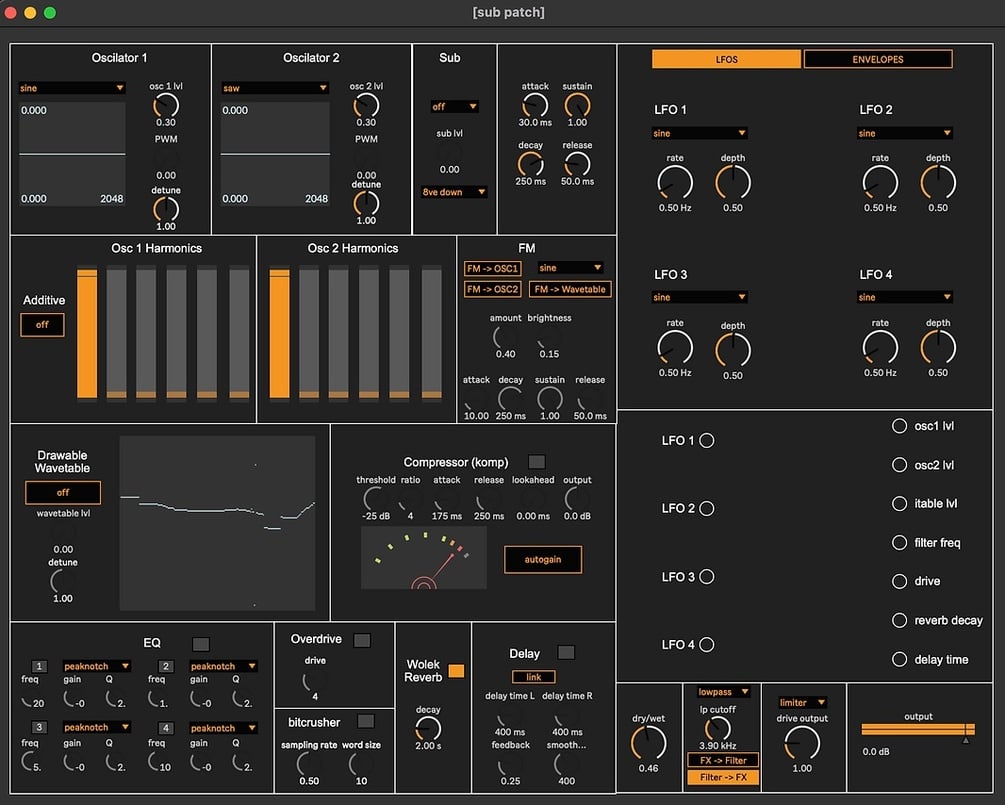Click the FM amount dial
1005x805 pixels.
(506, 336)
